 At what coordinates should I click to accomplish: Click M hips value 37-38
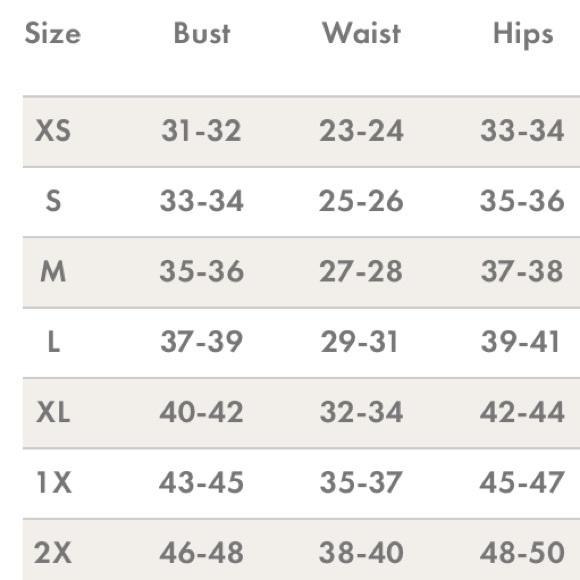coord(522,271)
